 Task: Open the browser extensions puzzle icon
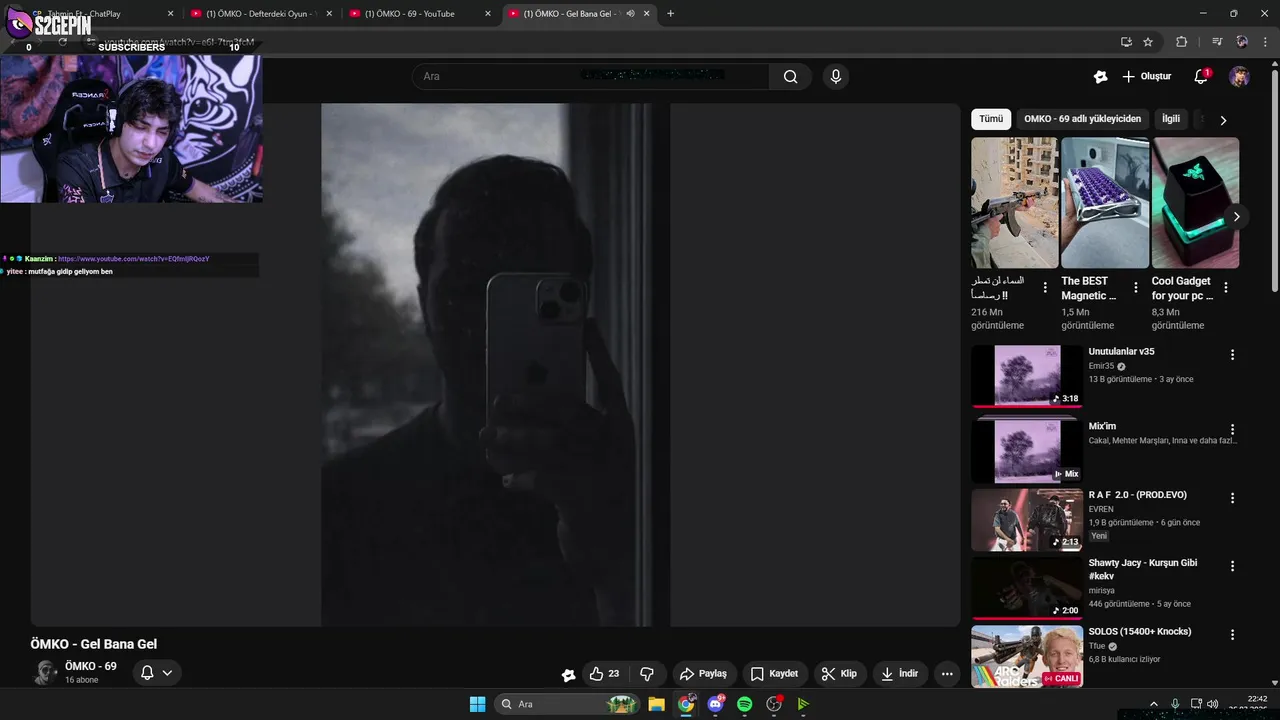click(1181, 42)
